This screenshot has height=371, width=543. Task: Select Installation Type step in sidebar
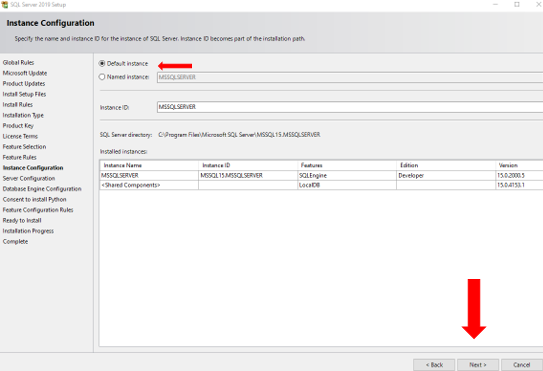point(23,115)
